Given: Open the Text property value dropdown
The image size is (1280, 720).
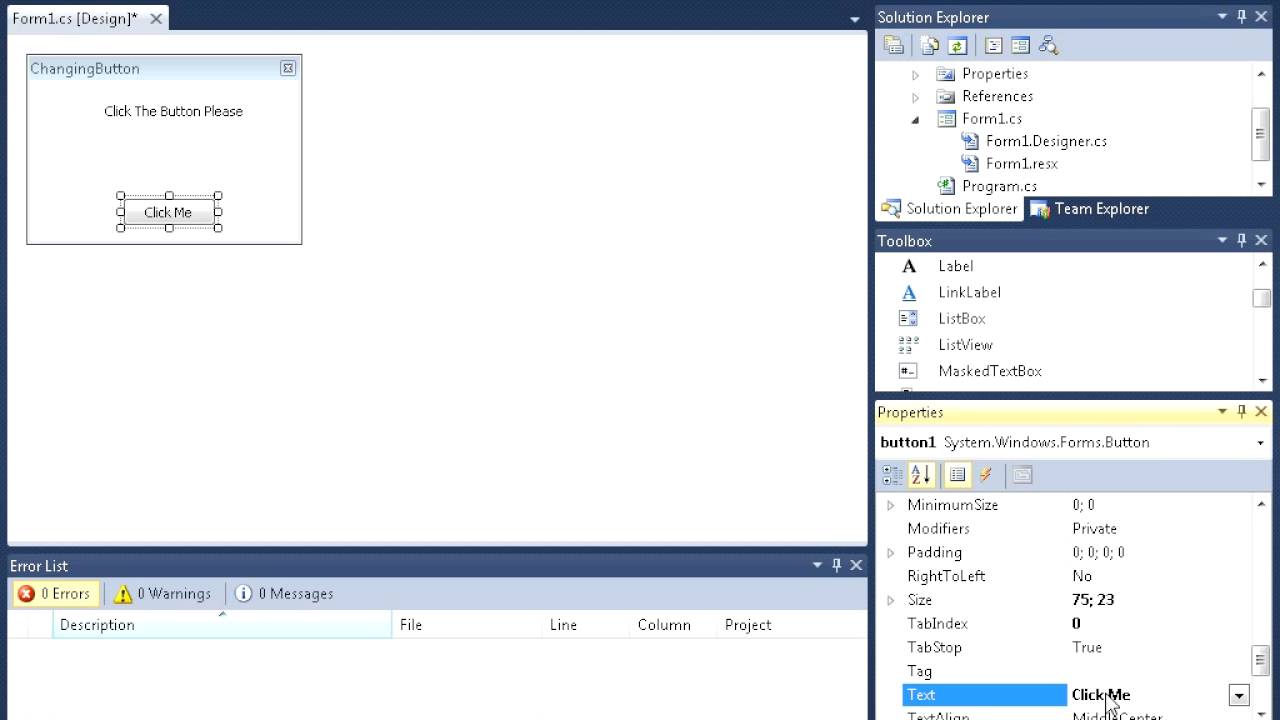Looking at the screenshot, I should [x=1239, y=695].
